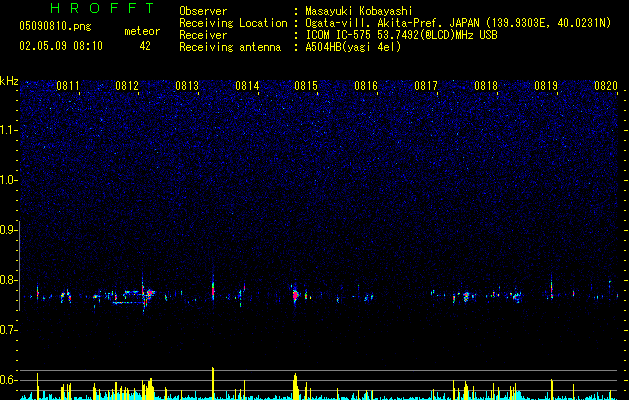Click the 0813 time marker
The height and width of the screenshot is (400, 629).
click(187, 86)
